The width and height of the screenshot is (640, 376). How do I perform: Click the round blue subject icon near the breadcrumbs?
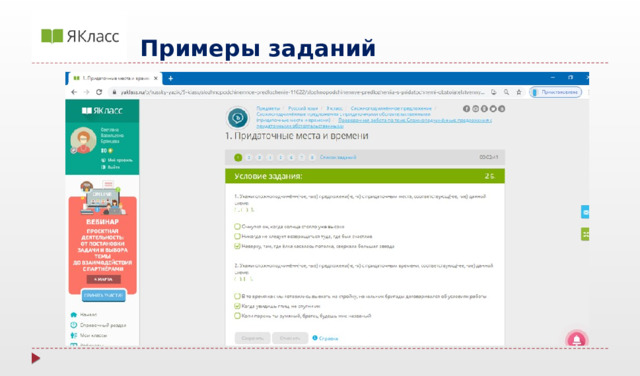238,118
